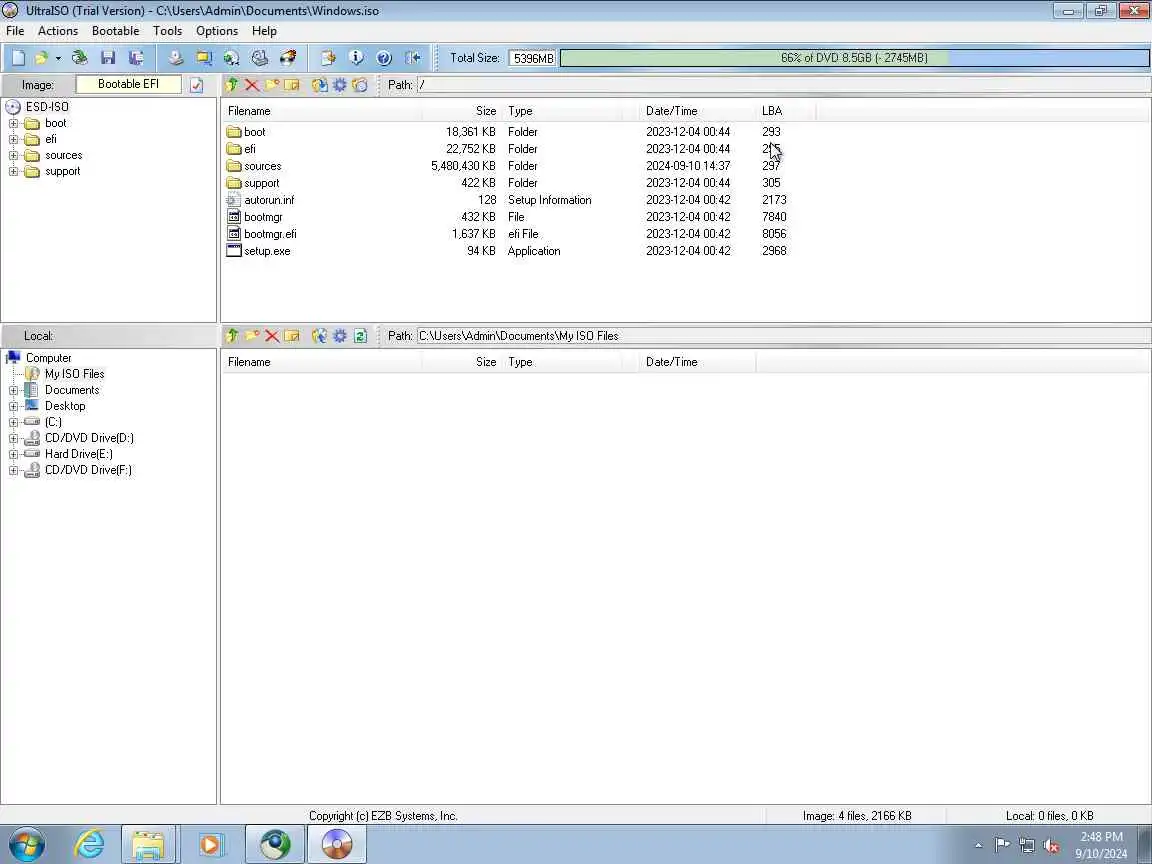Launch Internet Explorer from the taskbar

[x=89, y=845]
